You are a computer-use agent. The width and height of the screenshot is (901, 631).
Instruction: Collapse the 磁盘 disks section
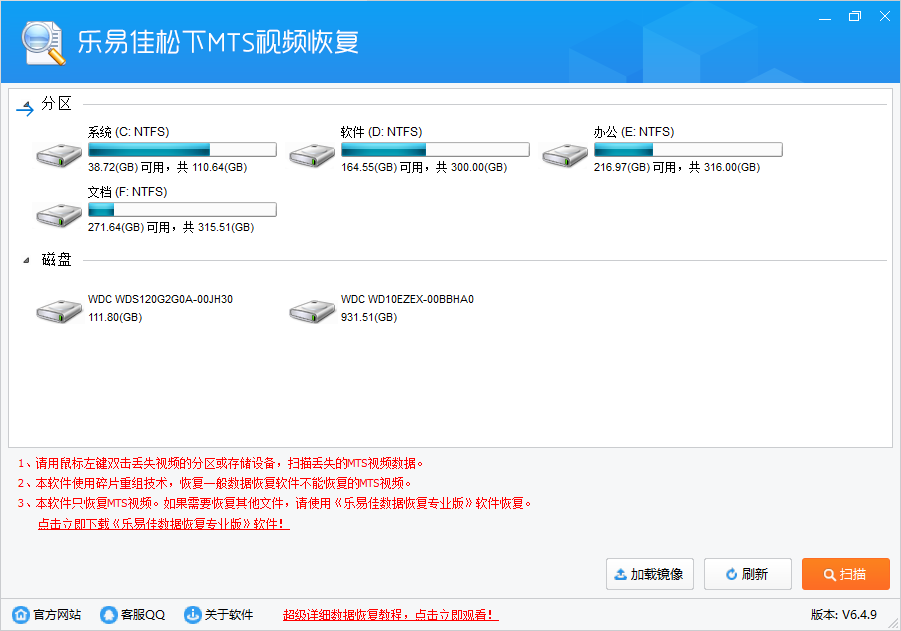[x=25, y=259]
